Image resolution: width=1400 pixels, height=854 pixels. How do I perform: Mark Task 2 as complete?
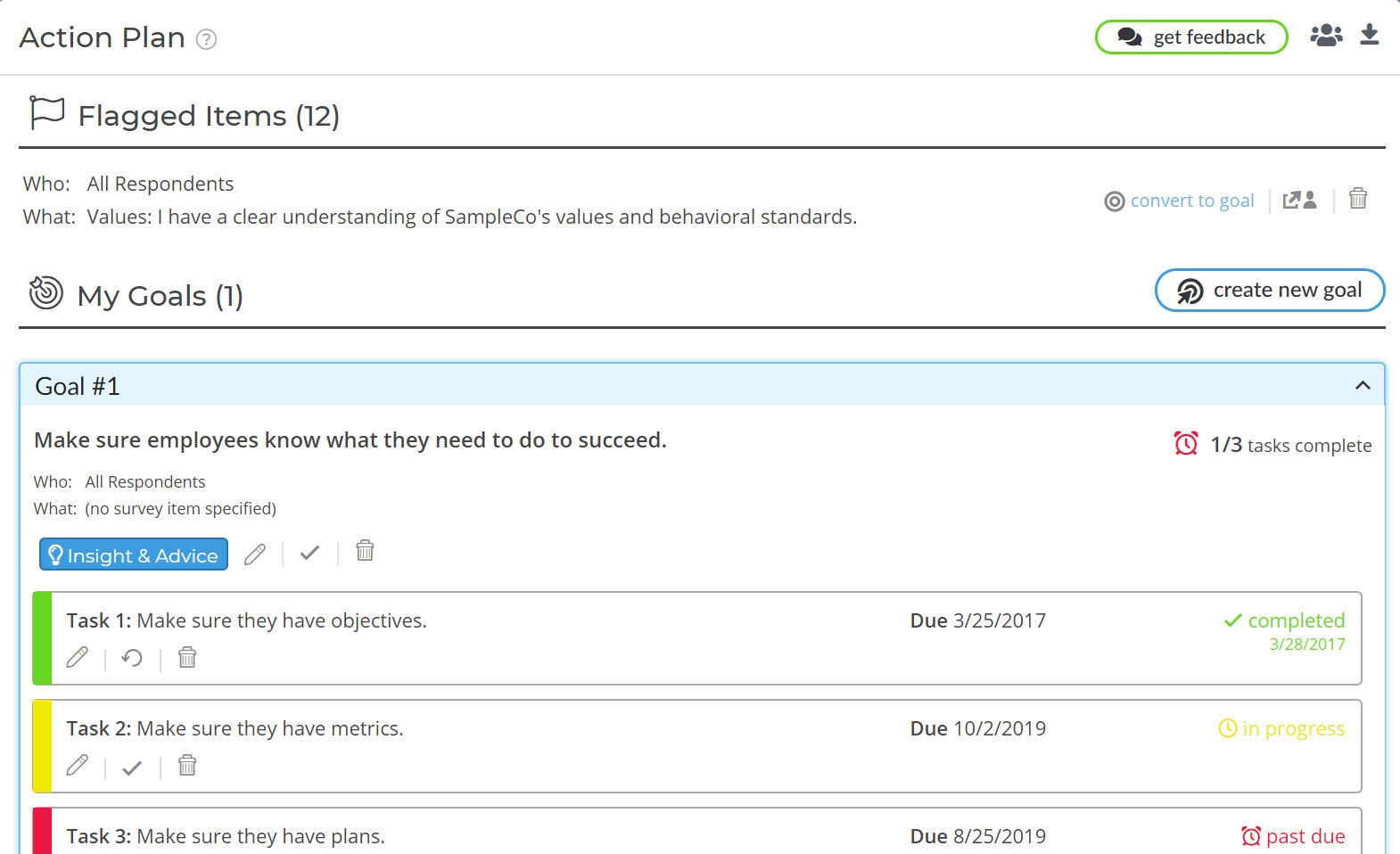pos(132,768)
